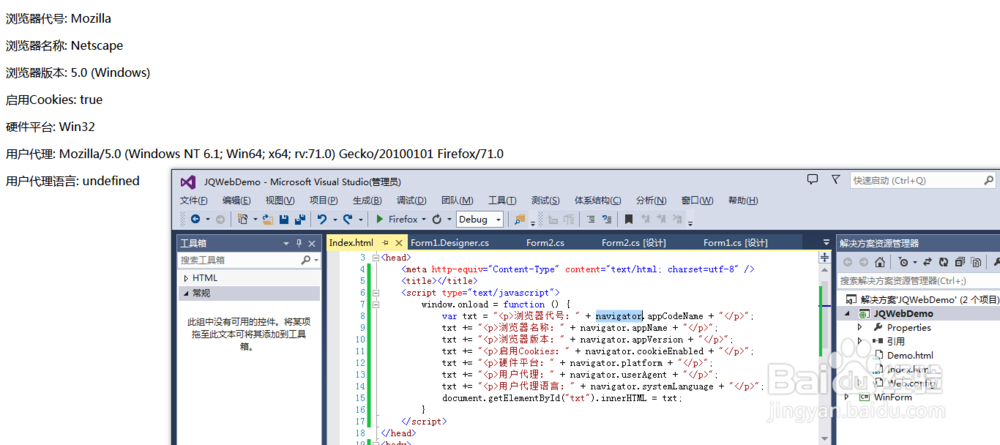Open the 体系结构(C) menu

598,200
